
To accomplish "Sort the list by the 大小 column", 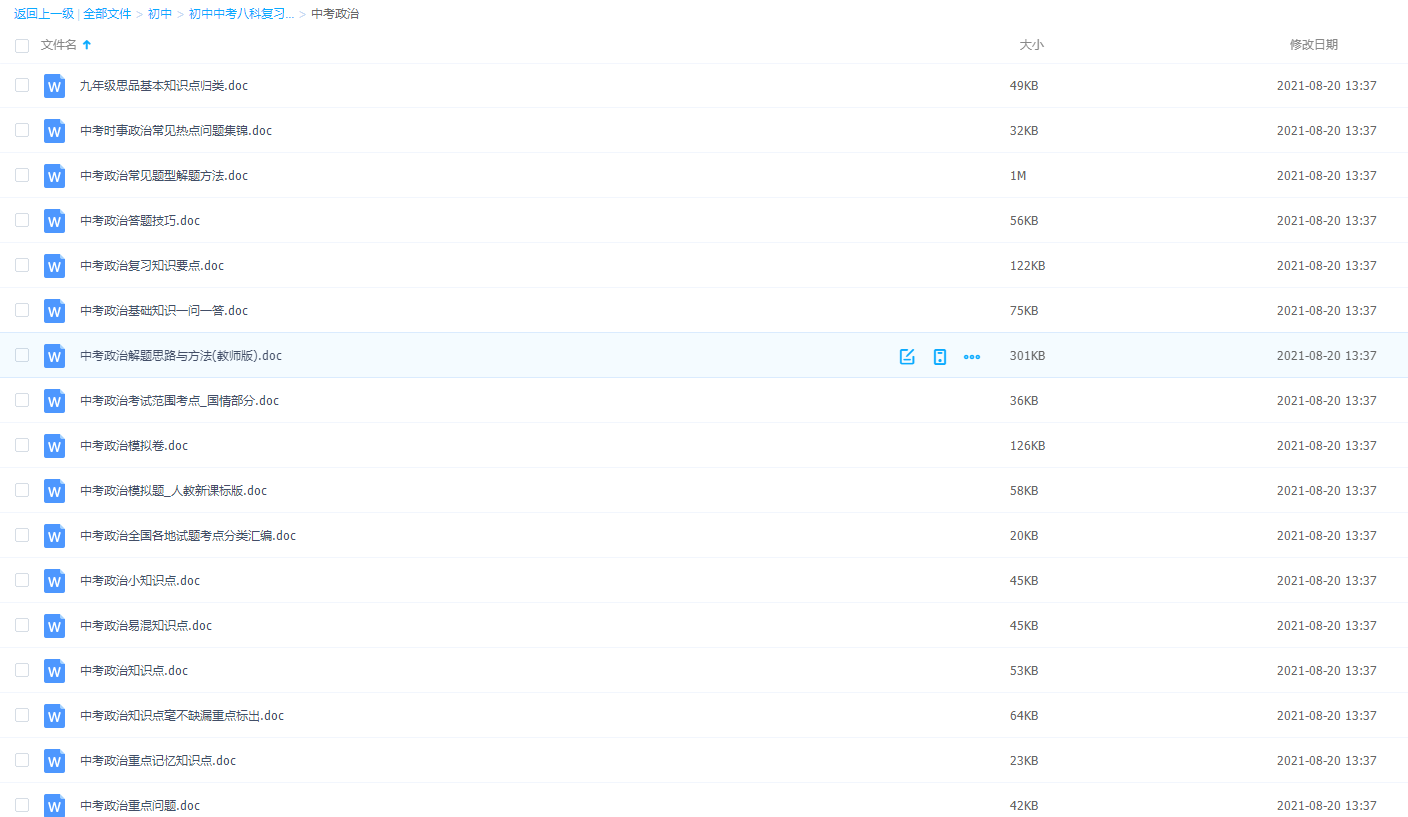I will pos(1030,45).
